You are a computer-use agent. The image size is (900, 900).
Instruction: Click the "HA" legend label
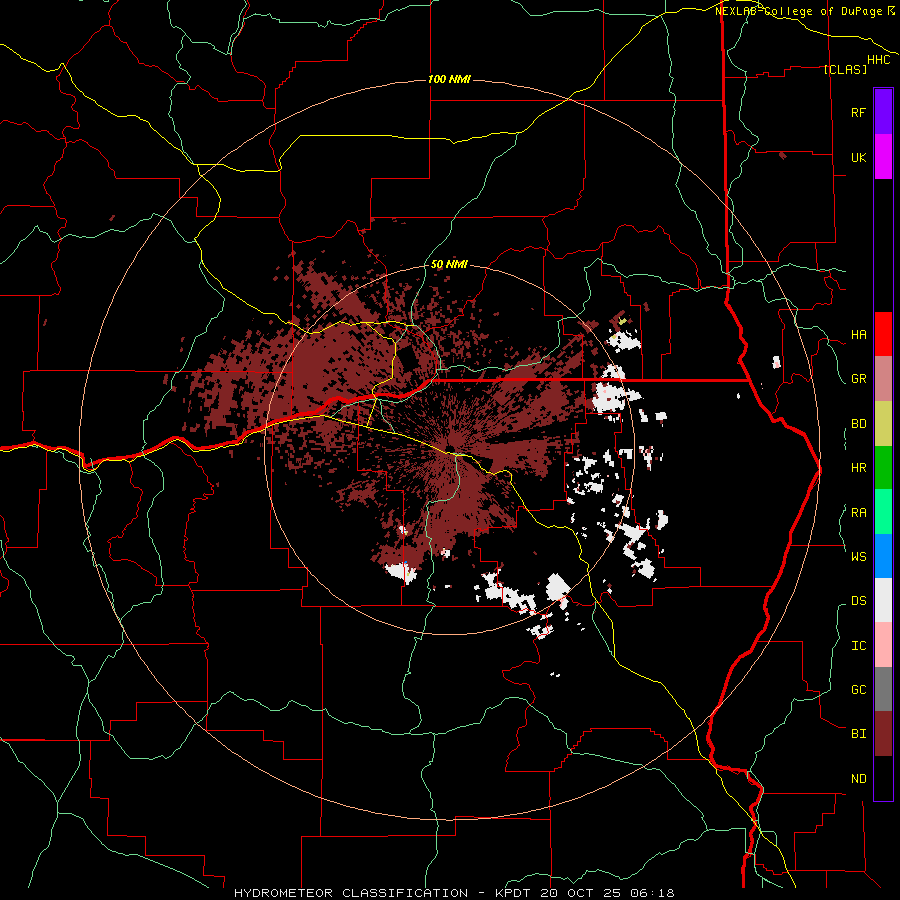(858, 335)
